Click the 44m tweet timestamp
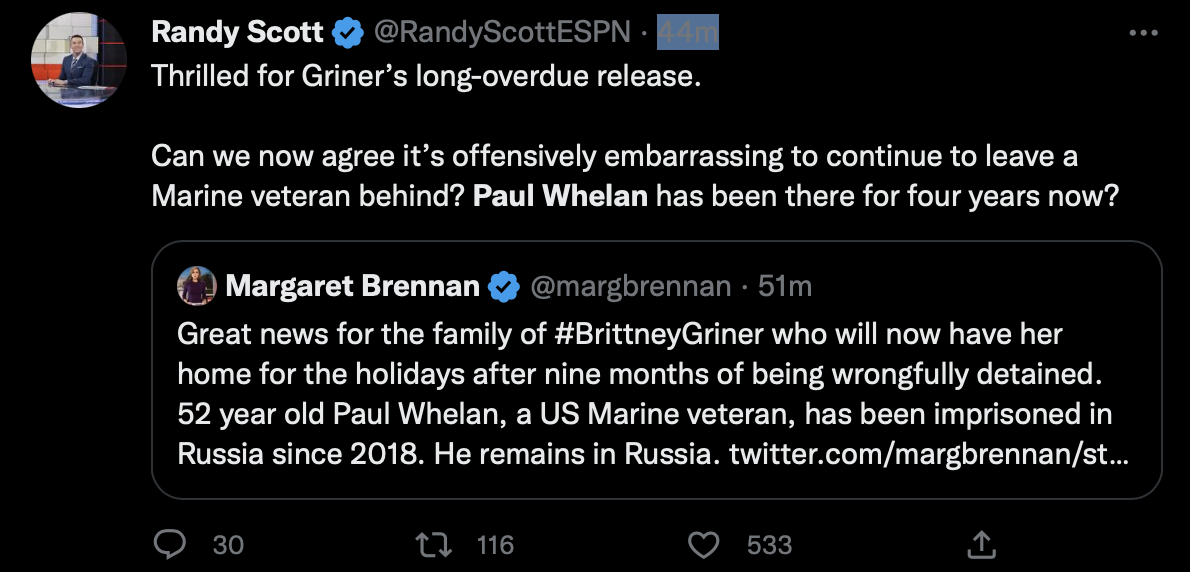The width and height of the screenshot is (1190, 572). [688, 33]
